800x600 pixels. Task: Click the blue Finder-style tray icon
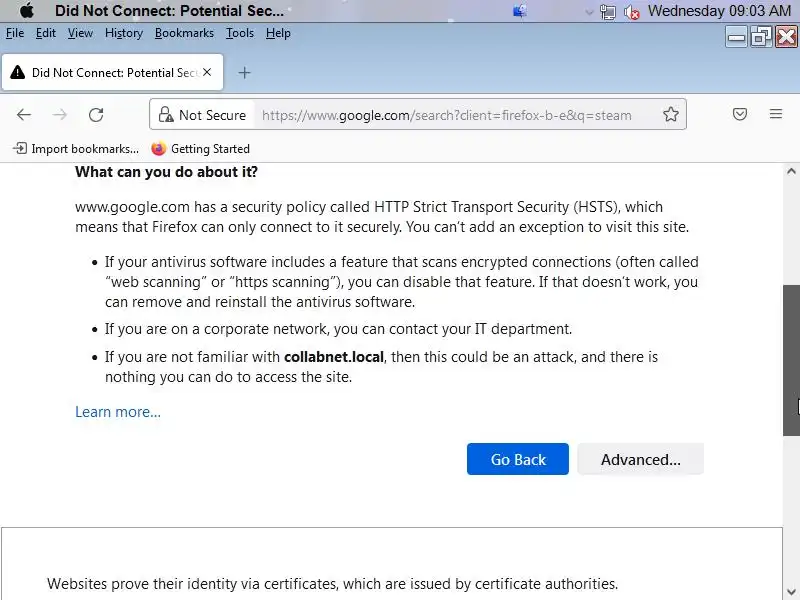(x=519, y=11)
